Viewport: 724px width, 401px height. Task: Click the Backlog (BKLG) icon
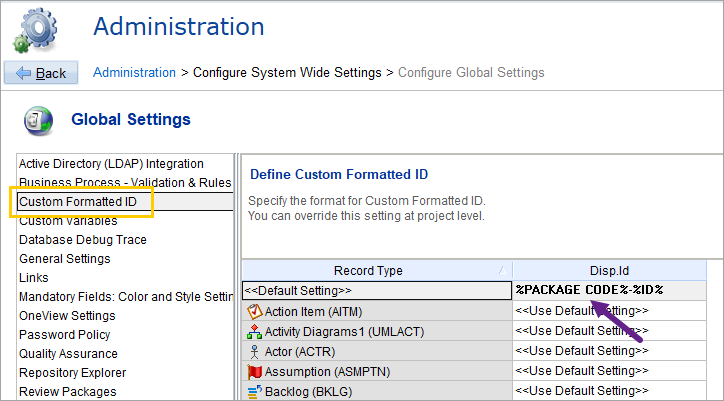tap(255, 392)
